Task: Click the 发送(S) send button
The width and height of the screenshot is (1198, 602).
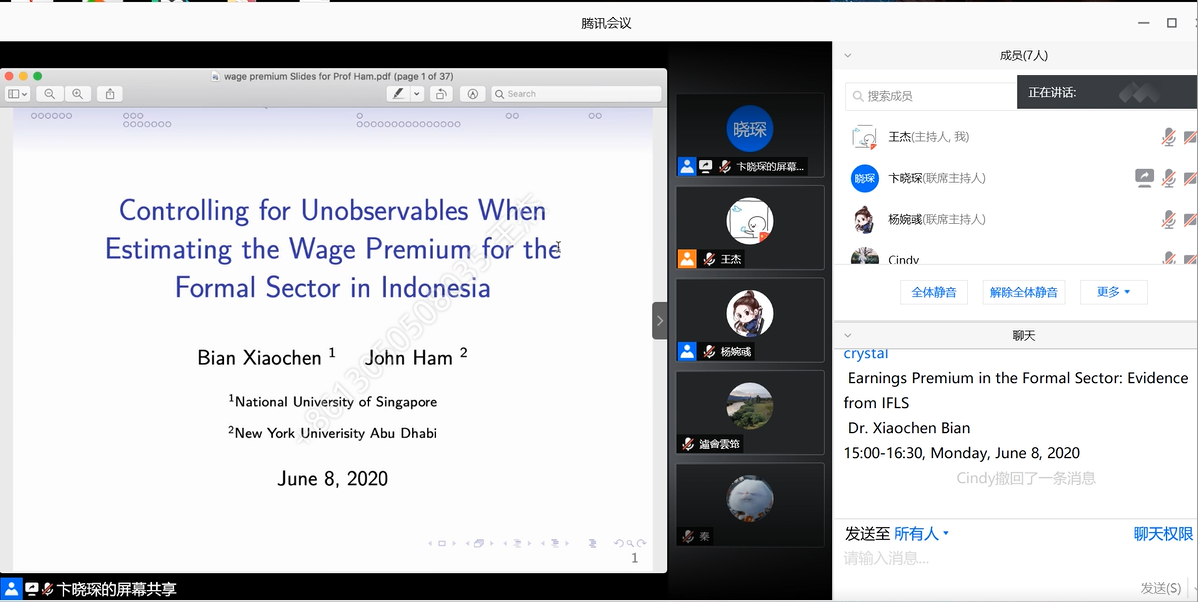Action: coord(1161,587)
